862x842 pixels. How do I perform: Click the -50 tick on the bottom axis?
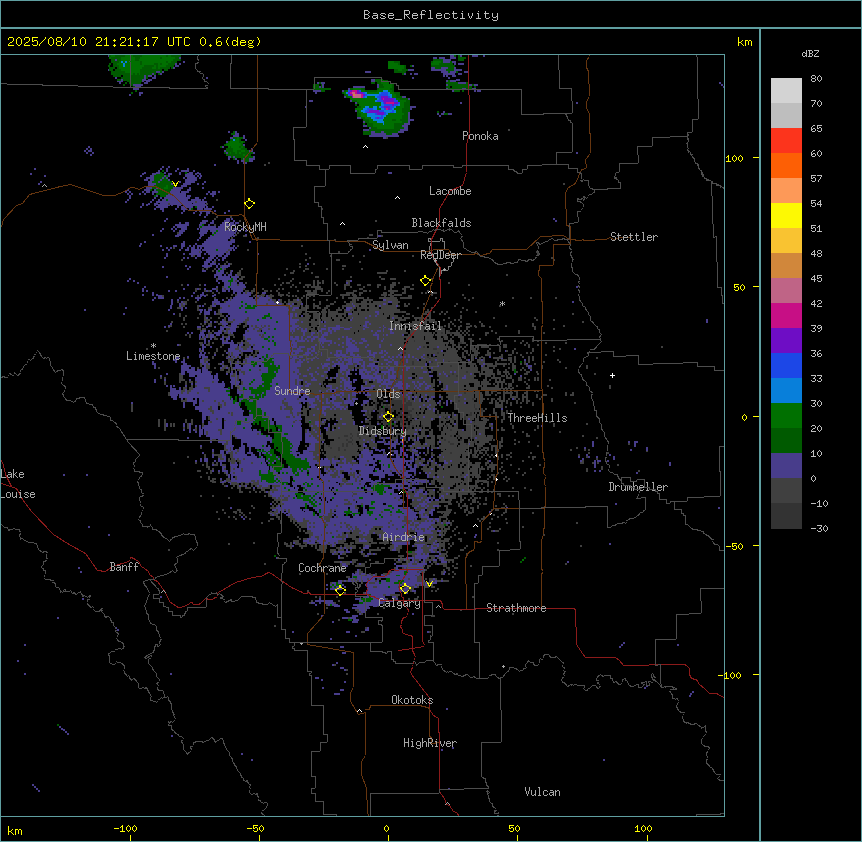[255, 828]
